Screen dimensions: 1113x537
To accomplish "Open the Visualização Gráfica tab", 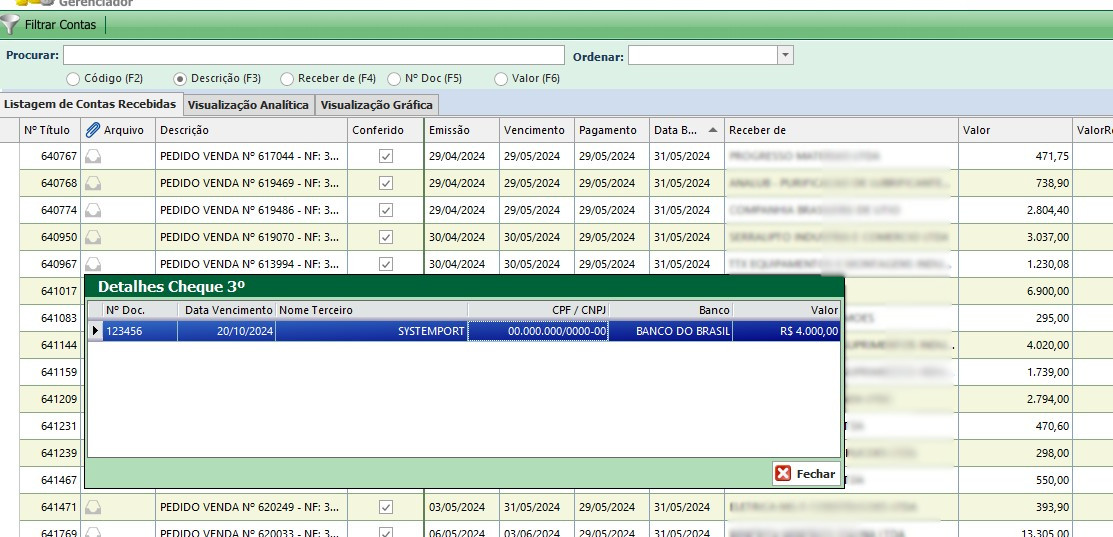I will pos(377,105).
